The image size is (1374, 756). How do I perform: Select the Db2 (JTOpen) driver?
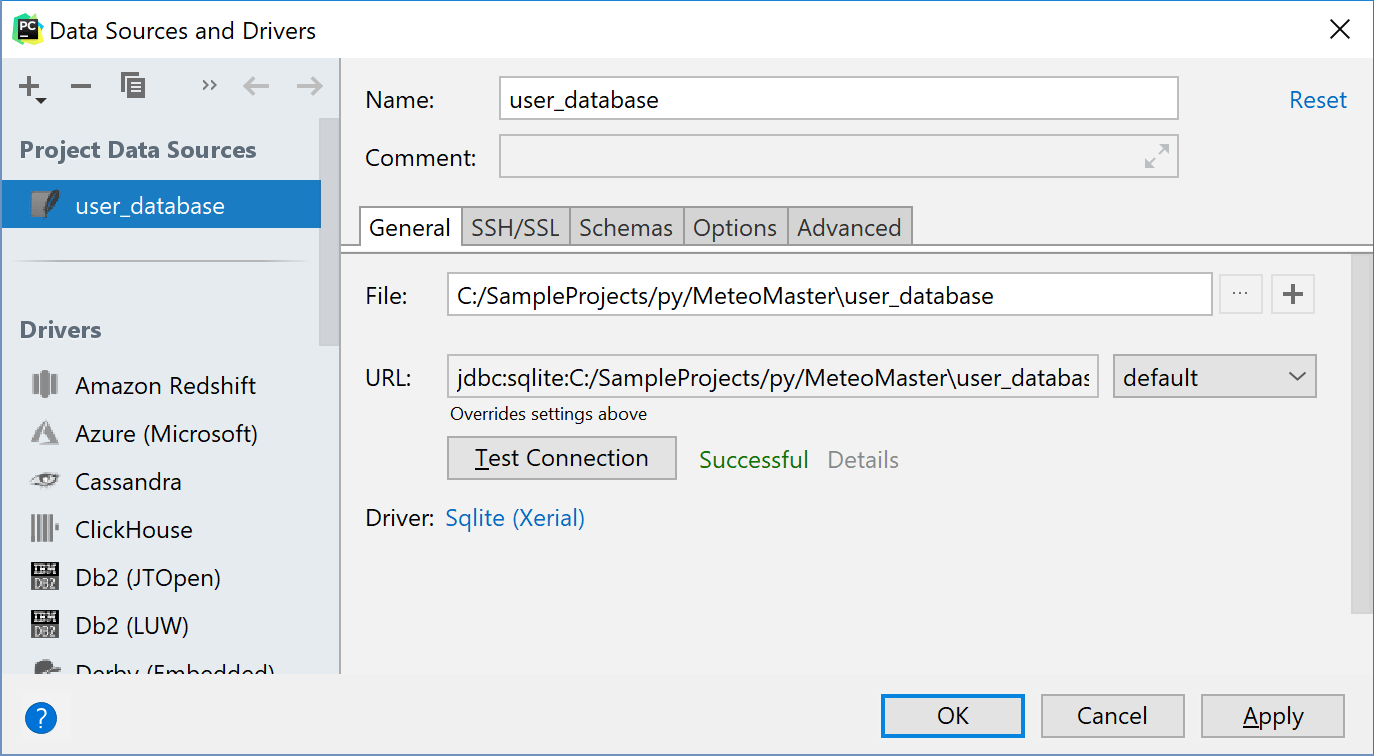point(147,577)
